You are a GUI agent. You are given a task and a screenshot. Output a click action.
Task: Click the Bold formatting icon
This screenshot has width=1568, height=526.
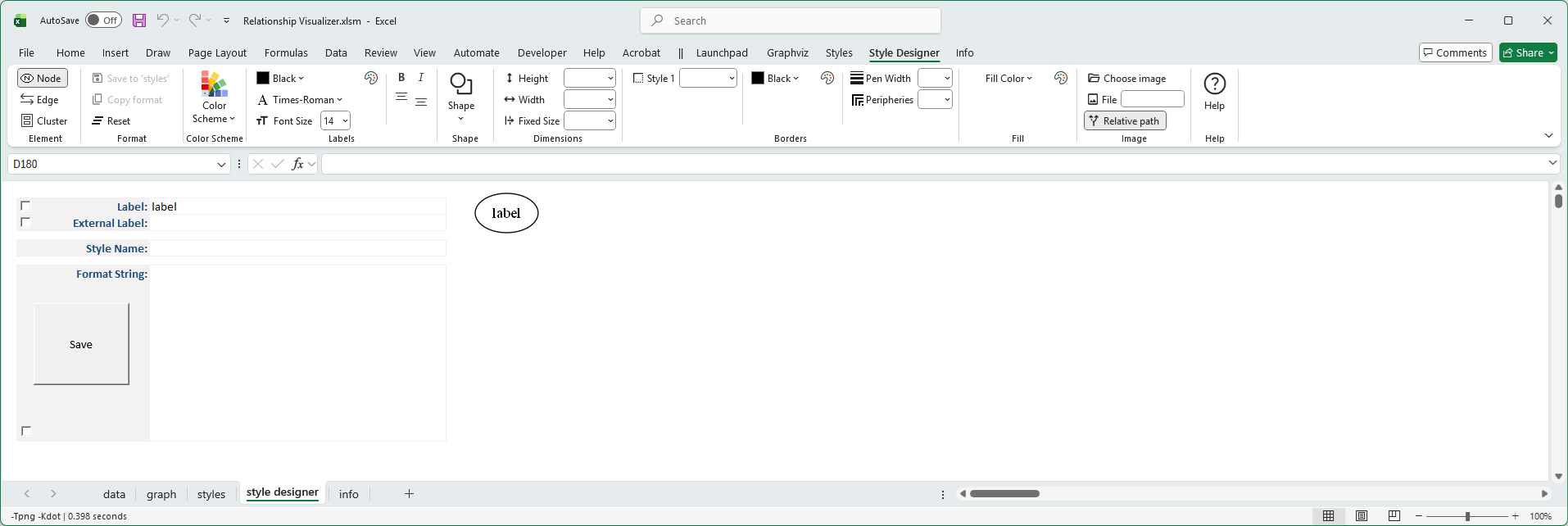pyautogui.click(x=401, y=78)
